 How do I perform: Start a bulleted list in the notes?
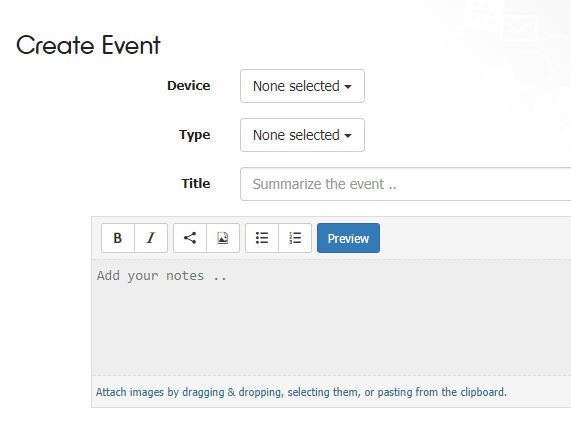click(x=262, y=238)
